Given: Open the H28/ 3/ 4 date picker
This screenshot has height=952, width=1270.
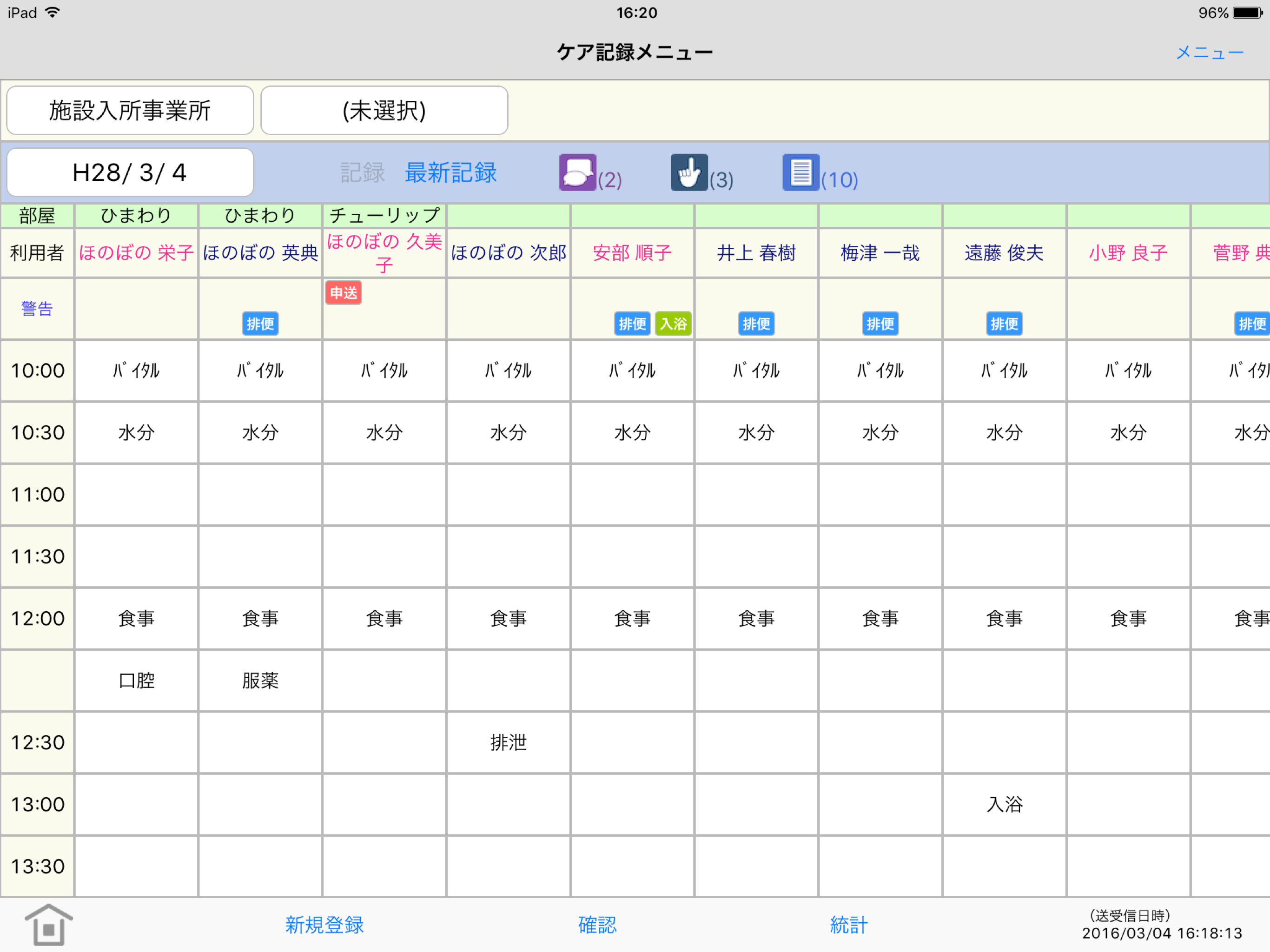Looking at the screenshot, I should 130,172.
